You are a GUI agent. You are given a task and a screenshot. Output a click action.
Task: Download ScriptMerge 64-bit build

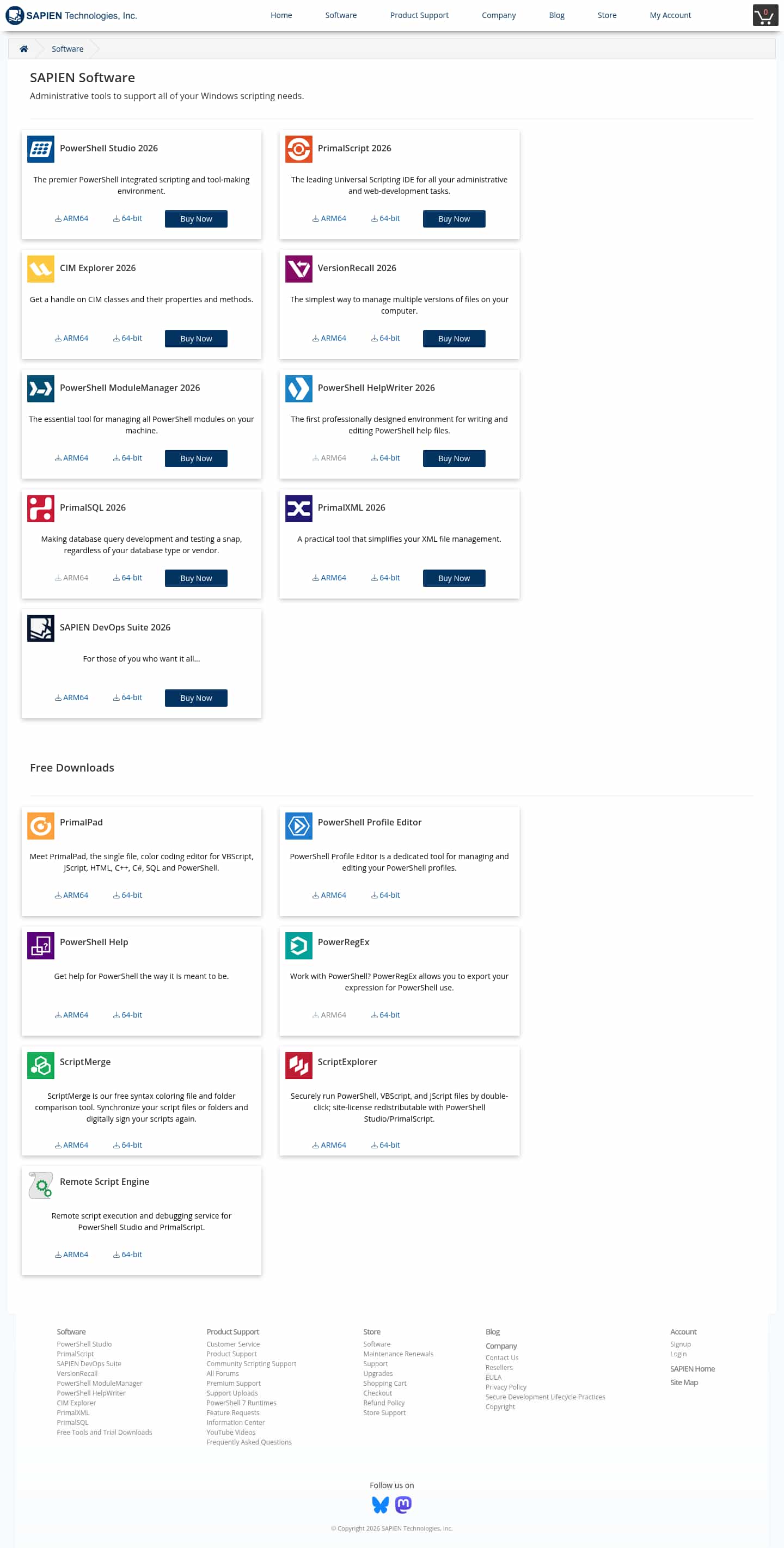coord(127,1144)
